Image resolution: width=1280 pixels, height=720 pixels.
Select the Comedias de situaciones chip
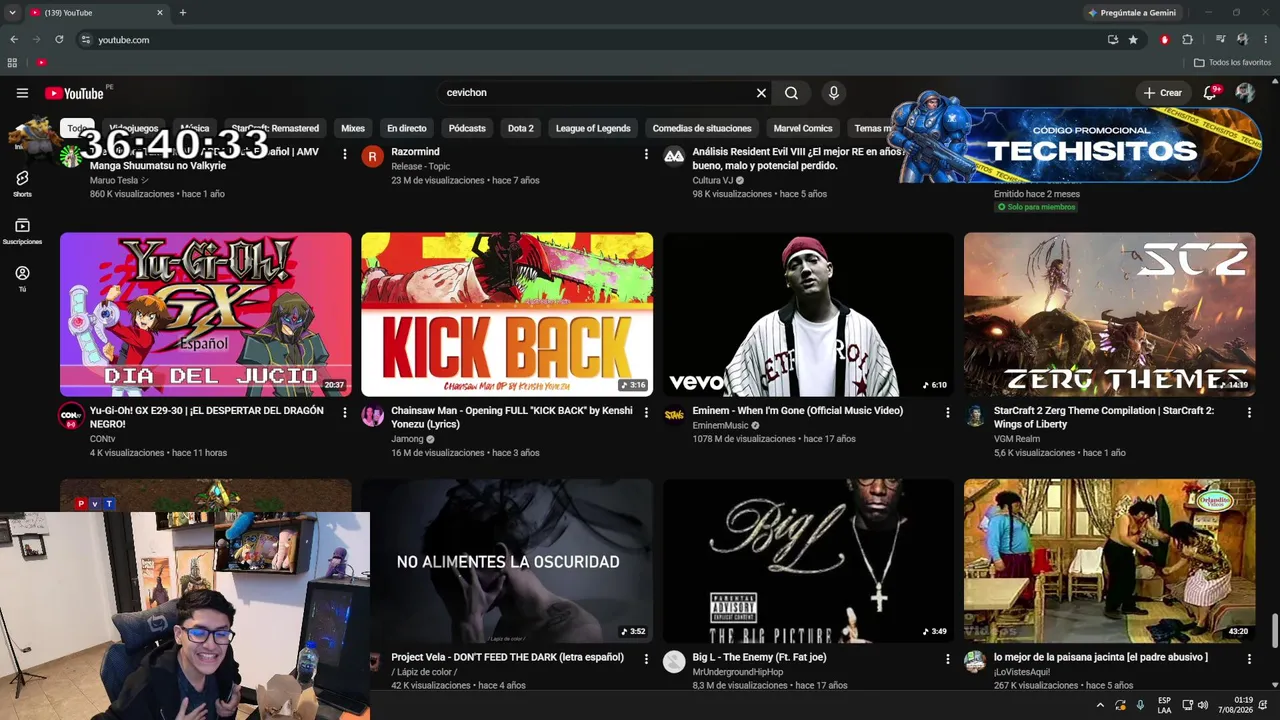pyautogui.click(x=702, y=128)
